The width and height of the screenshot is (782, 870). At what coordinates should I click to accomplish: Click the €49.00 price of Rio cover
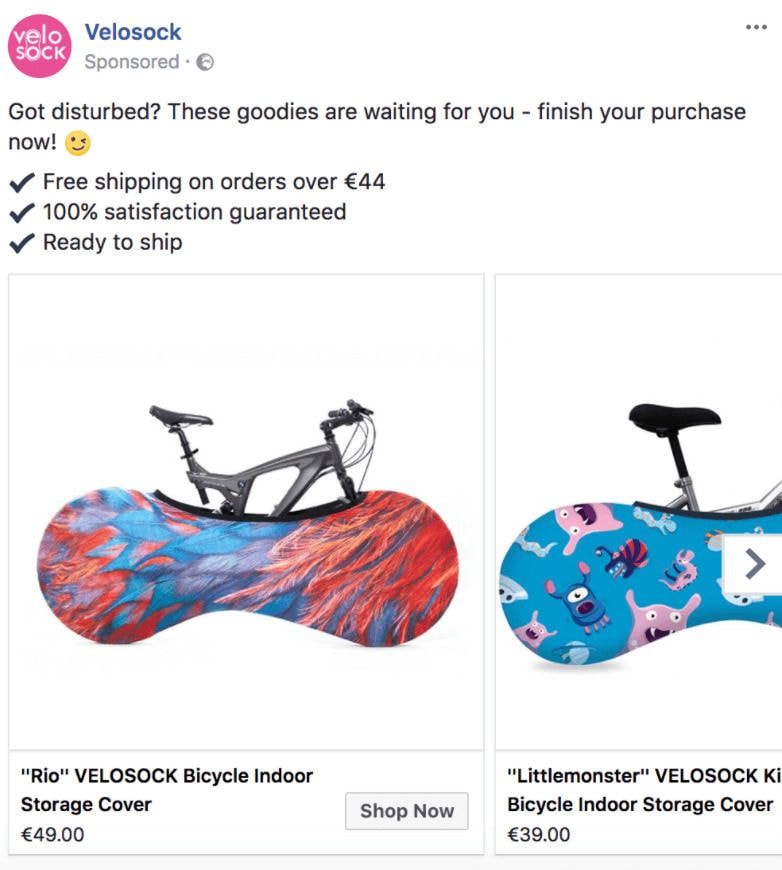(x=52, y=834)
